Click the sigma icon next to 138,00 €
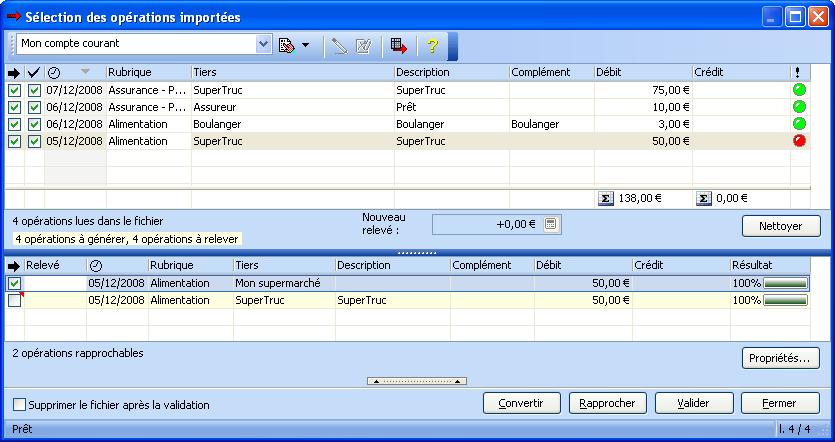The height and width of the screenshot is (442, 835). point(606,198)
